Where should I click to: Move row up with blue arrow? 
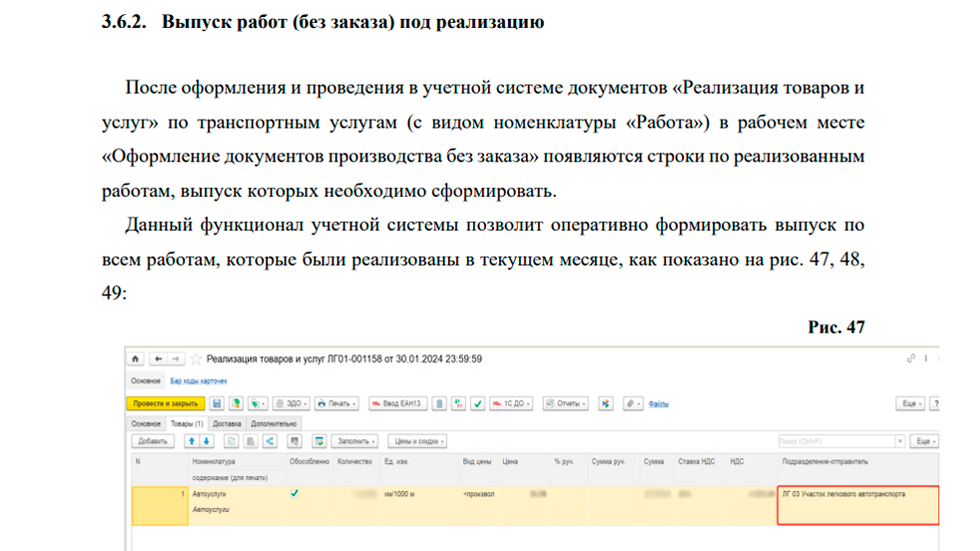(191, 441)
